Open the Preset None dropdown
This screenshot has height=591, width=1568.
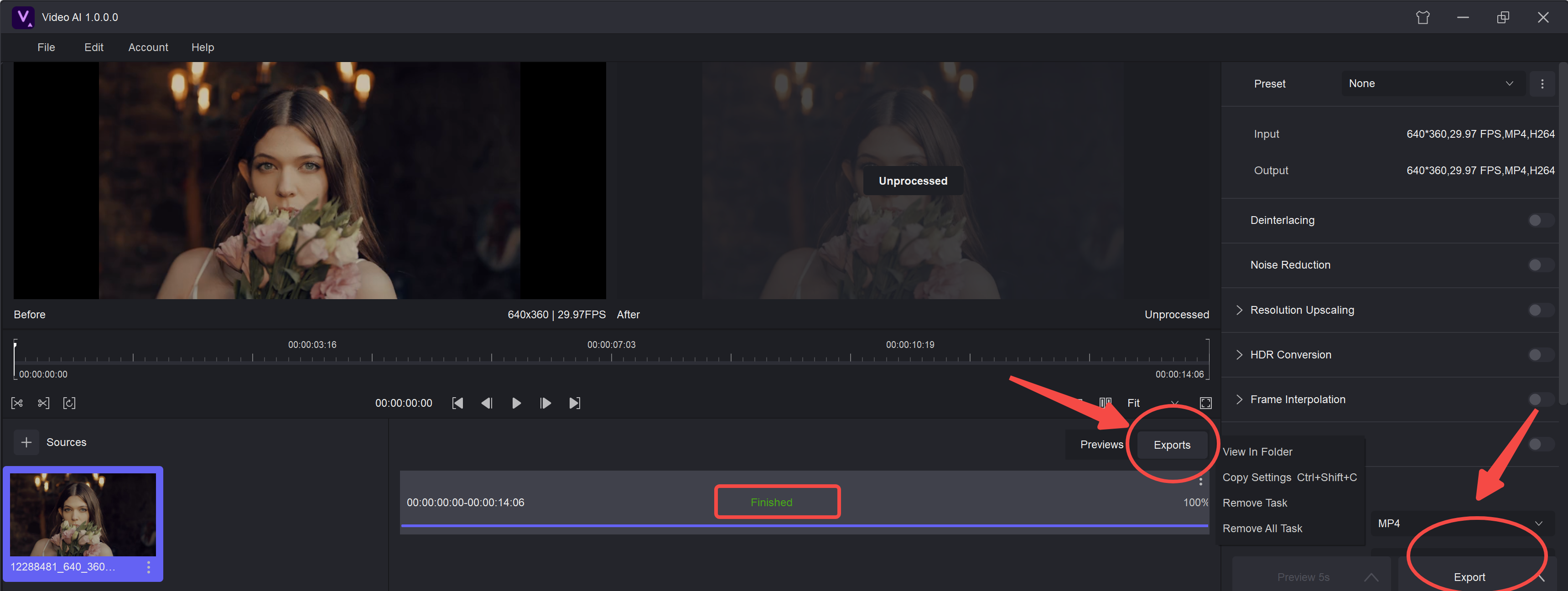click(x=1433, y=83)
